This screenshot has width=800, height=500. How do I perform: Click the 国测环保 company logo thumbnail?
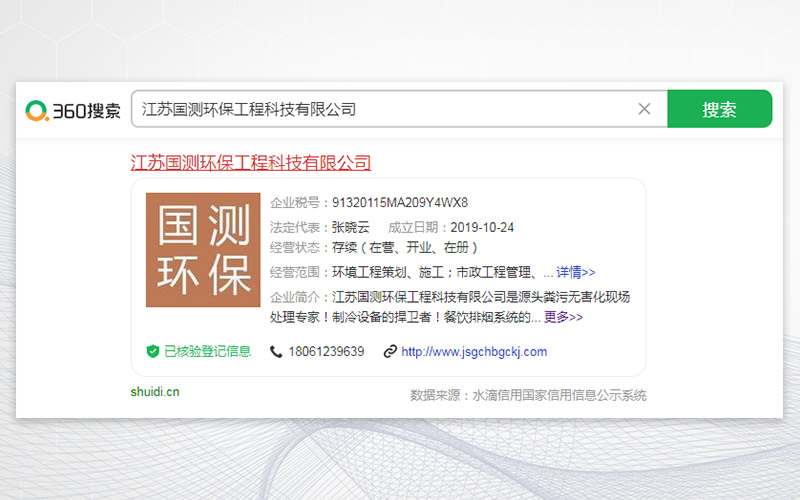tap(203, 250)
